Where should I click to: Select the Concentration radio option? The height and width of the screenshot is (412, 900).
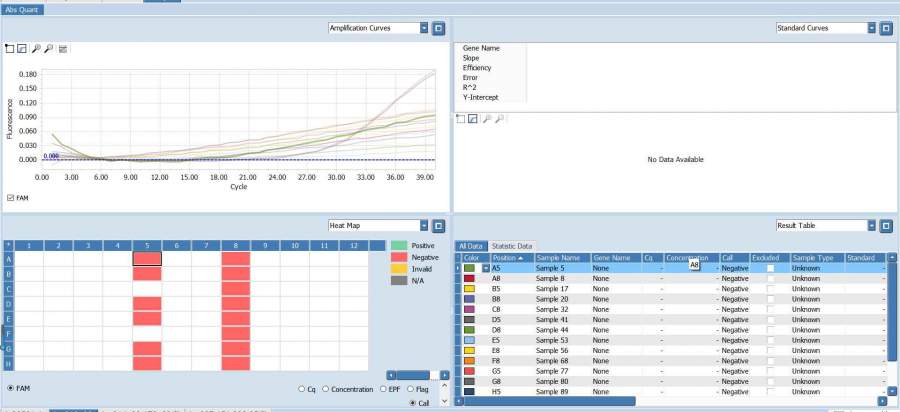point(326,389)
